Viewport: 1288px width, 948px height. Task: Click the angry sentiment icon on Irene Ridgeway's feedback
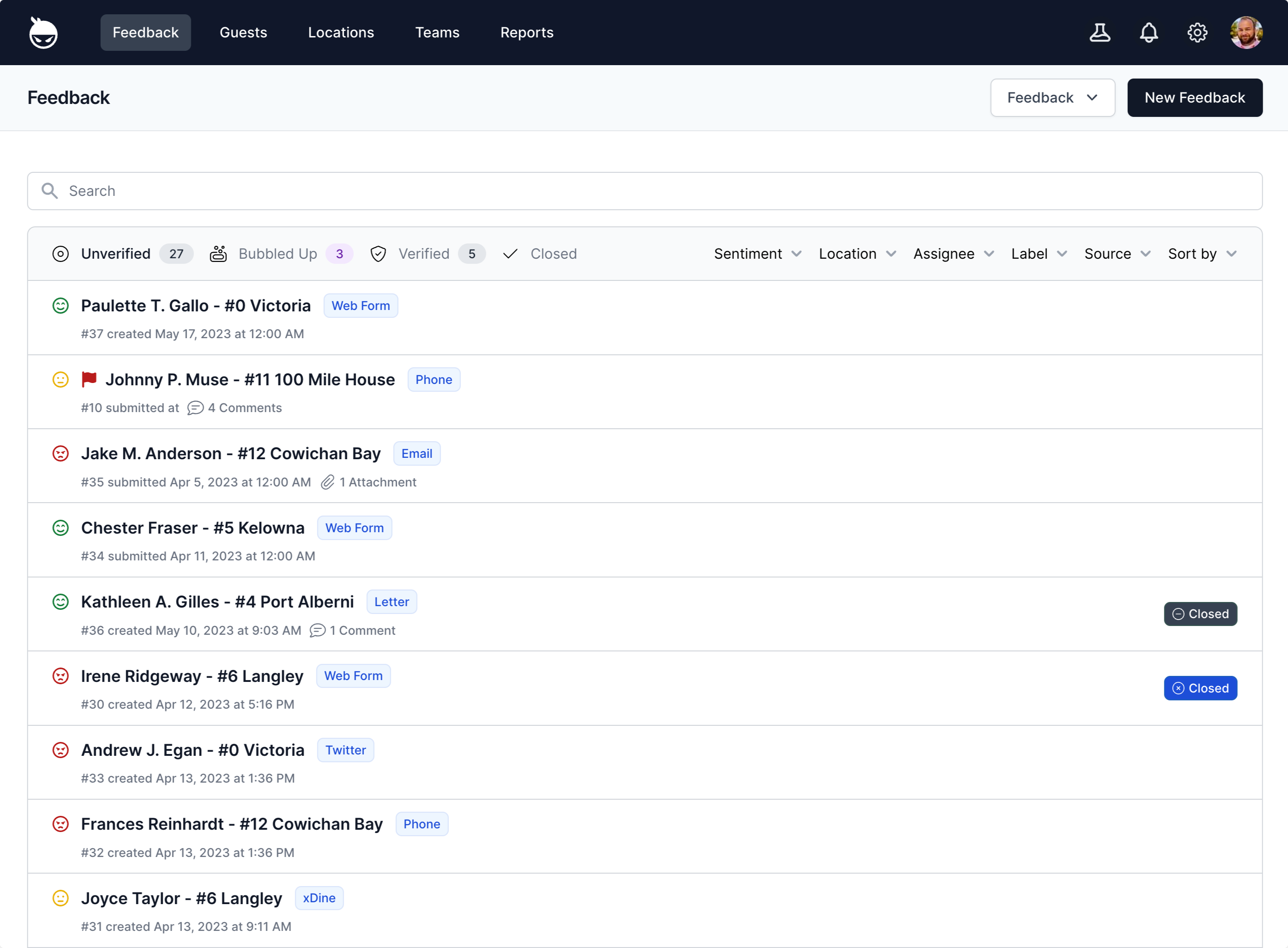coord(61,676)
